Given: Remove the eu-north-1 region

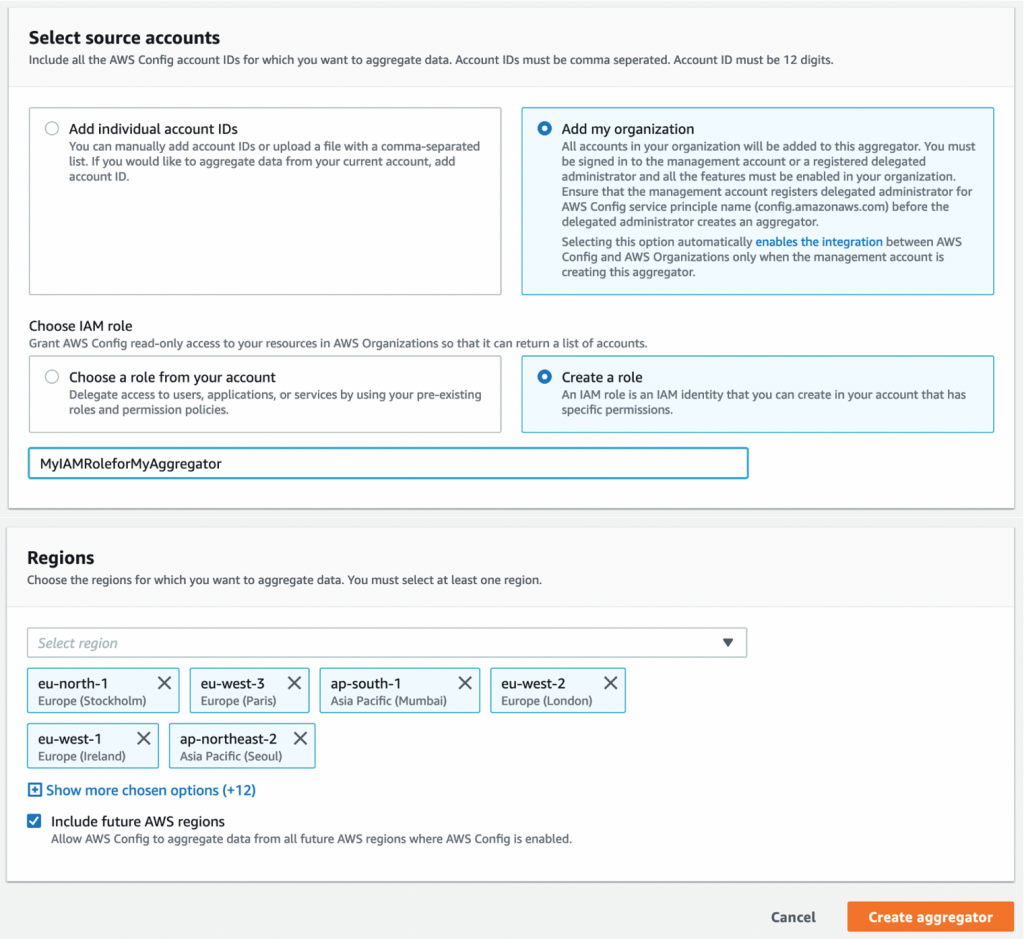Looking at the screenshot, I should (165, 682).
